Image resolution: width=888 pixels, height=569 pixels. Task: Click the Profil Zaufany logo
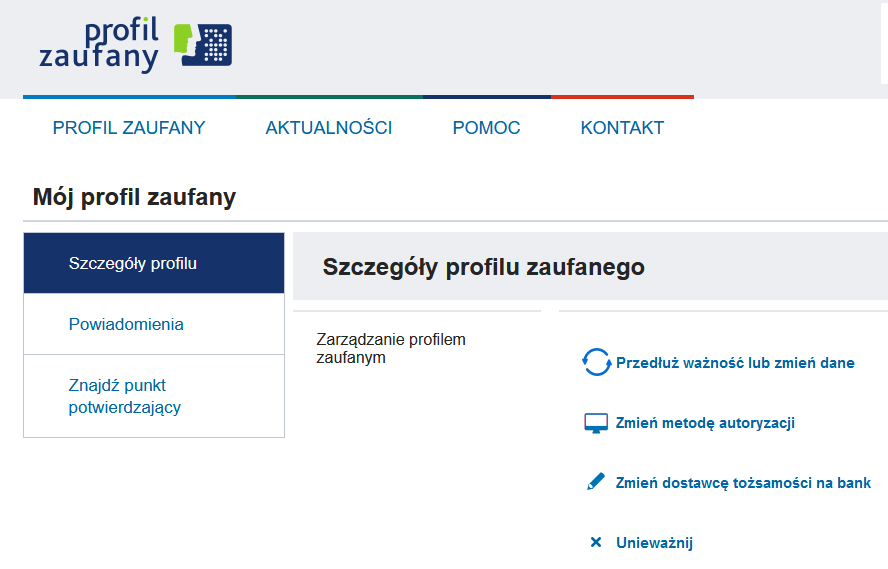(x=135, y=45)
